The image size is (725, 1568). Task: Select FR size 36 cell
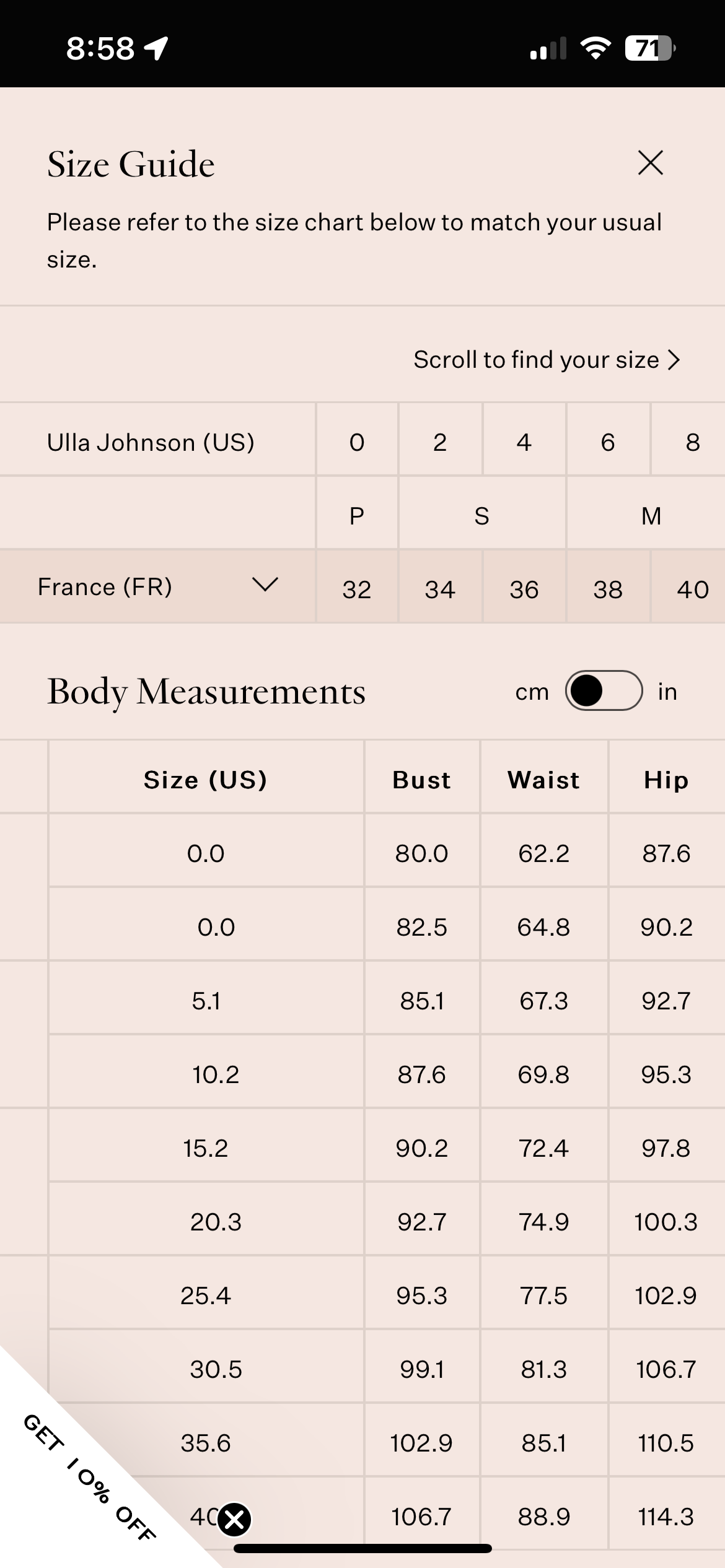pos(524,589)
